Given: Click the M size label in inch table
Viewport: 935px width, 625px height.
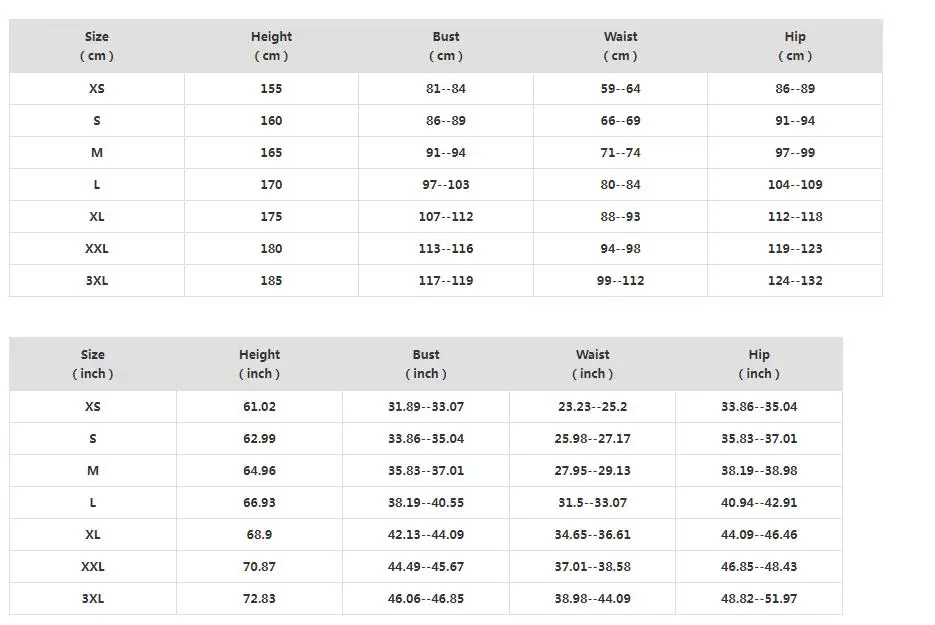Looking at the screenshot, I should point(93,471).
